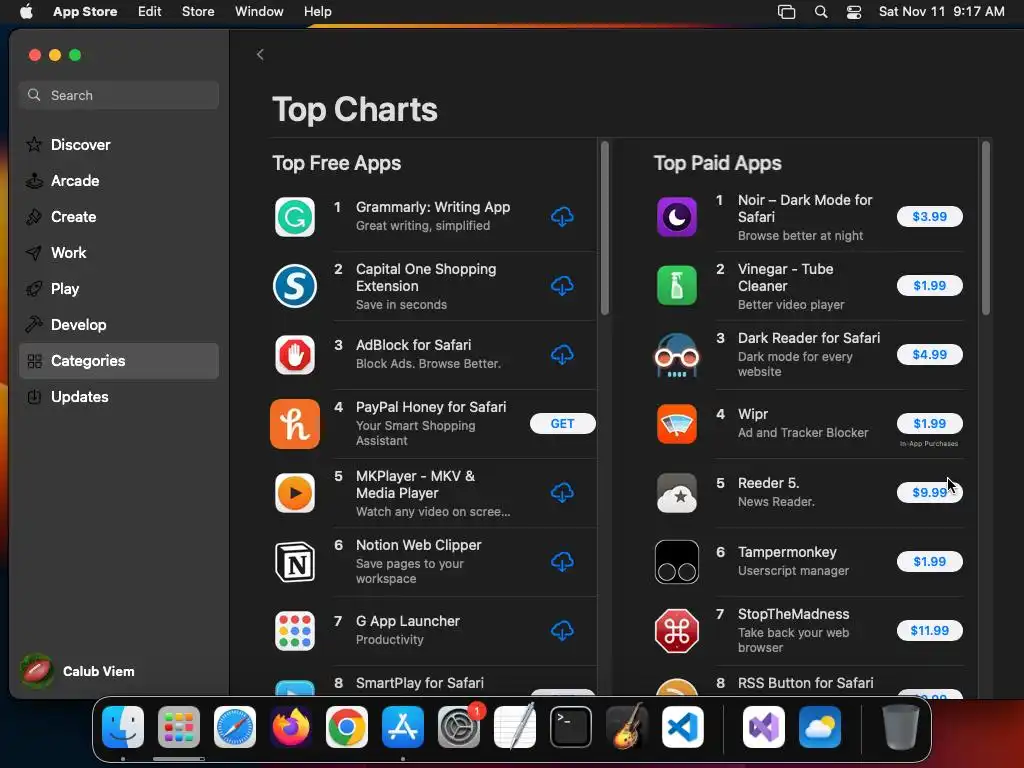Open MKPlayer app icon

click(x=295, y=493)
